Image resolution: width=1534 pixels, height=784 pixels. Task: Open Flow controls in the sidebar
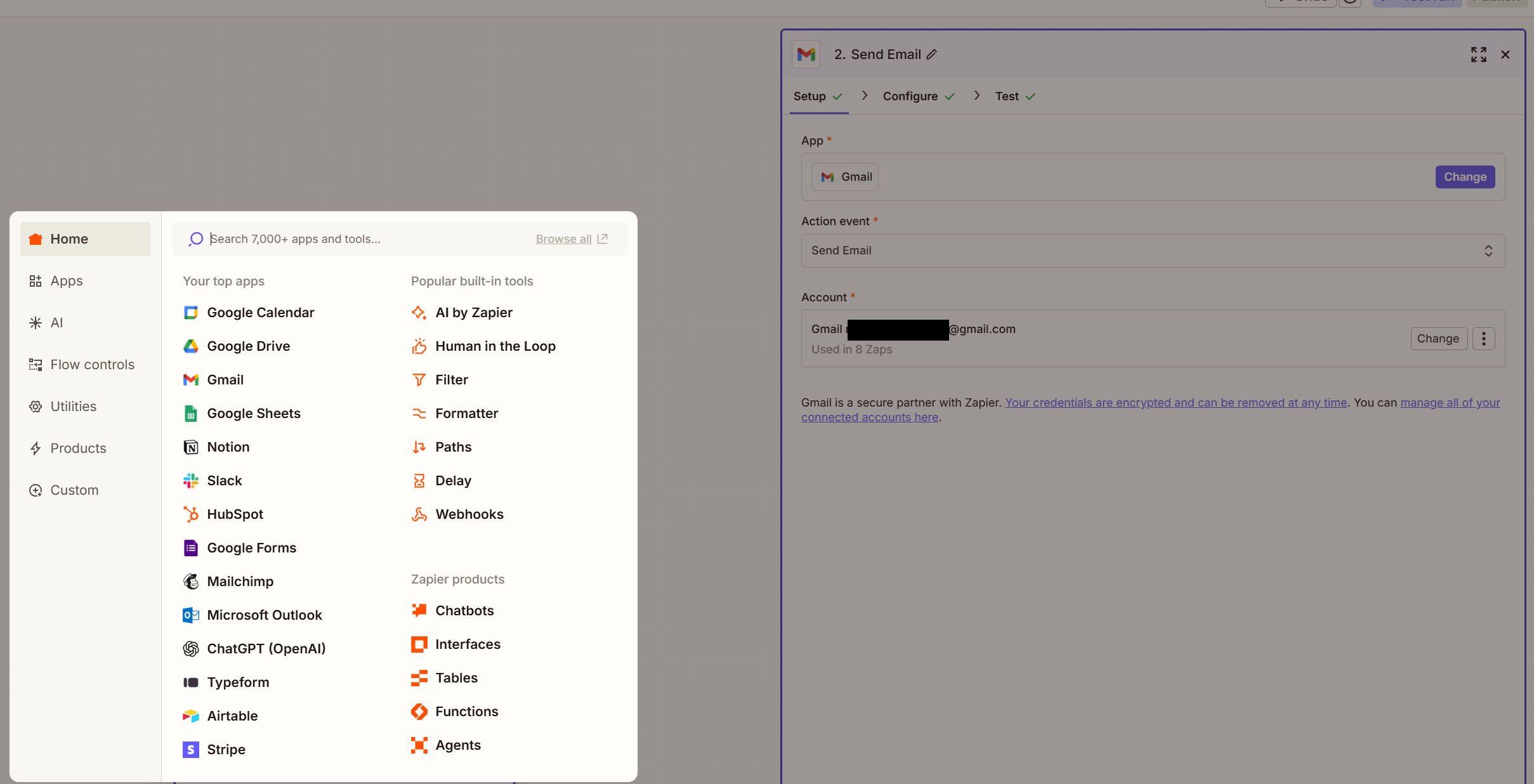(91, 364)
